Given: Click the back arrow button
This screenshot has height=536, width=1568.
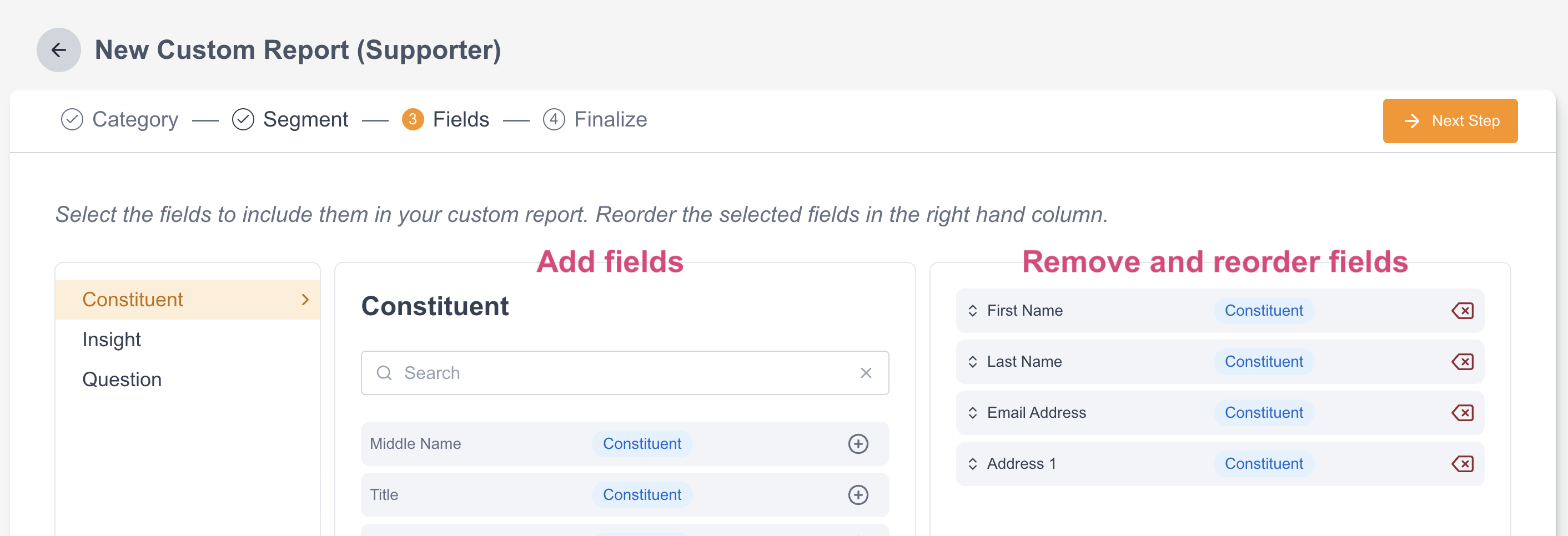Looking at the screenshot, I should pos(58,50).
